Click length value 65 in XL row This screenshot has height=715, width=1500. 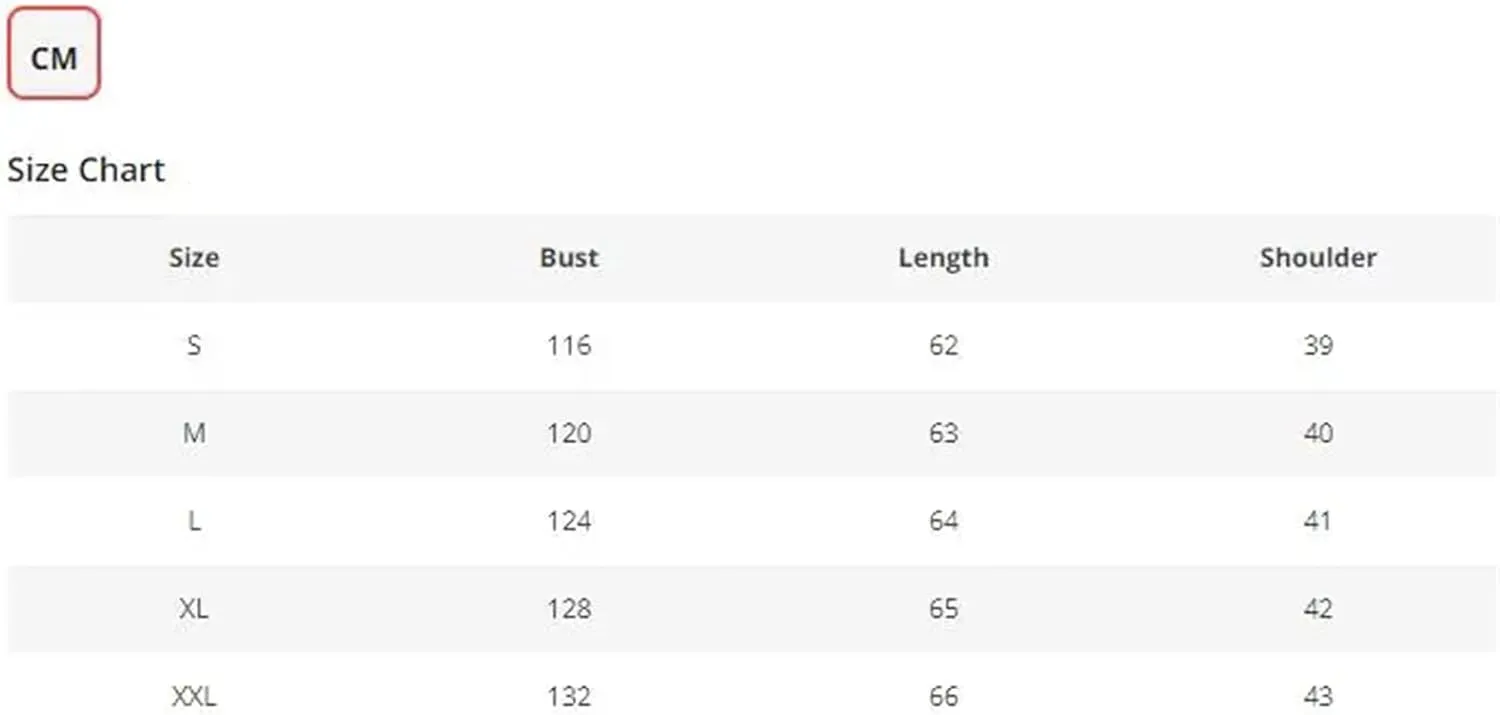[943, 609]
